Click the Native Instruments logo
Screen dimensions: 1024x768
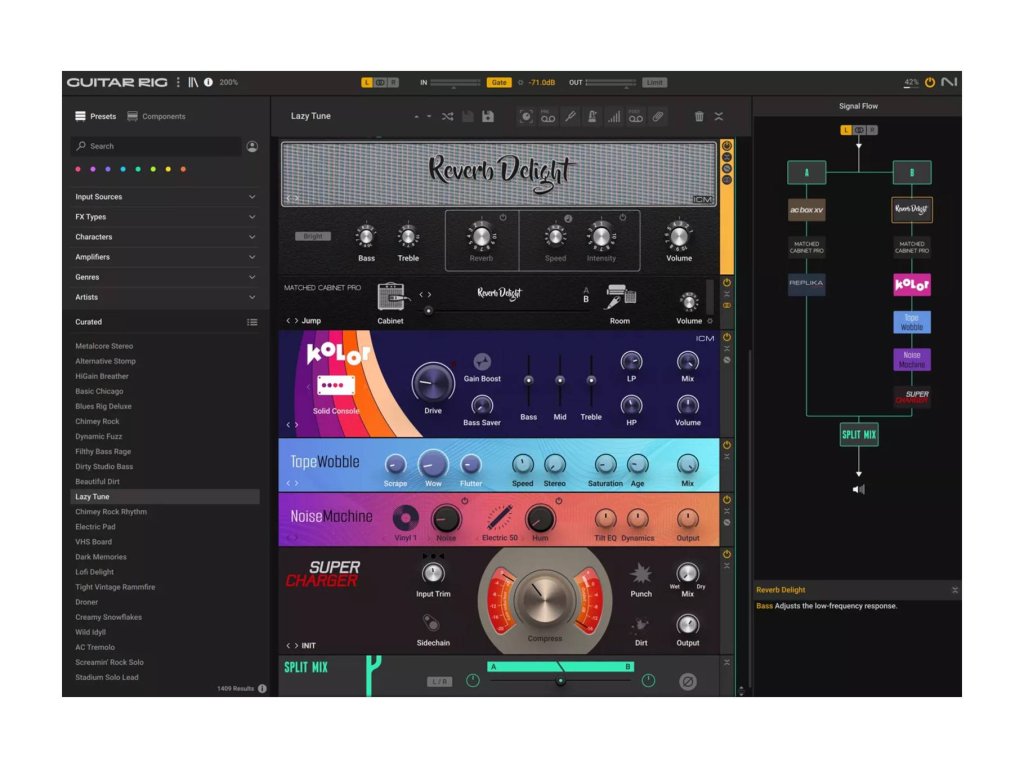pyautogui.click(x=949, y=82)
